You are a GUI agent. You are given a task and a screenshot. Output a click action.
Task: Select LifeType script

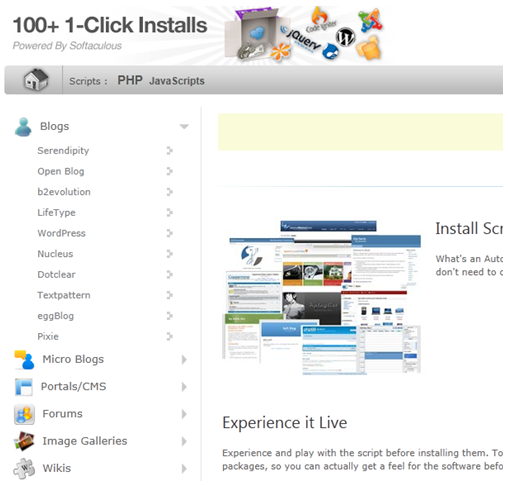(x=56, y=213)
